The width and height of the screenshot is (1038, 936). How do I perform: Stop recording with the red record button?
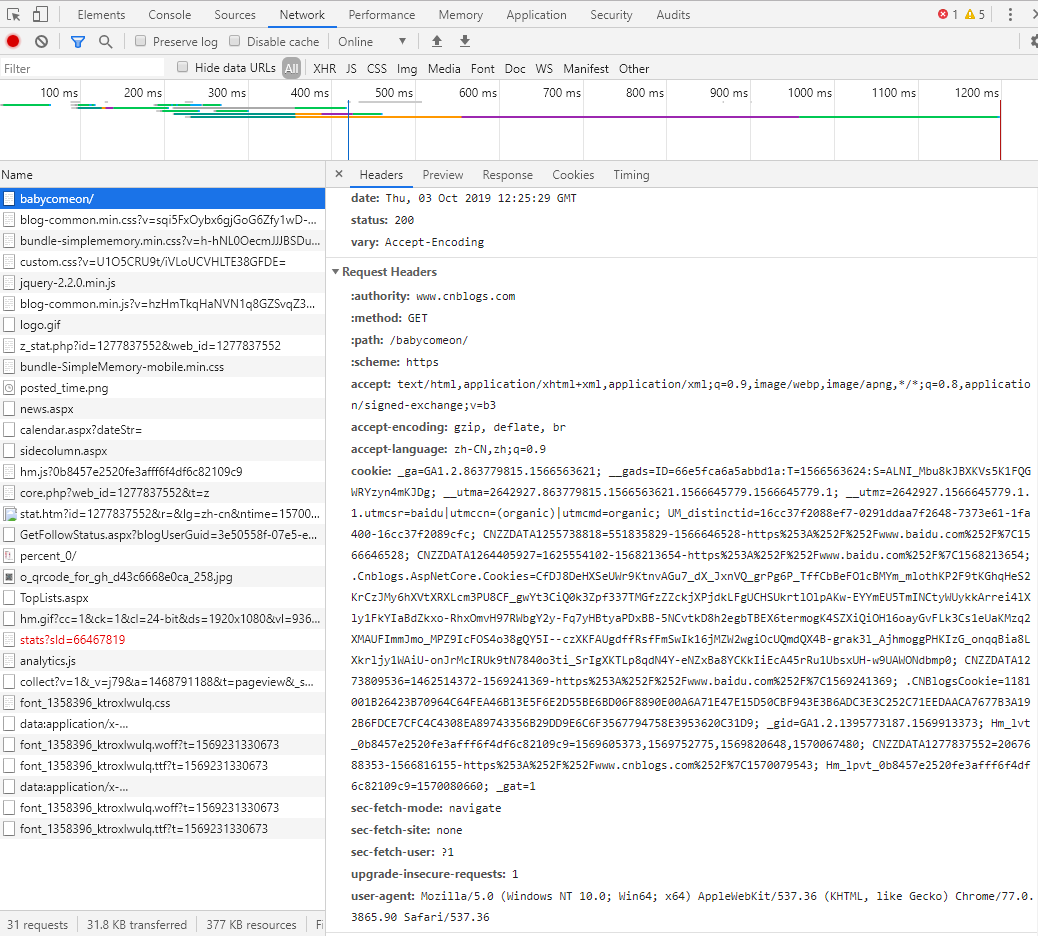[13, 41]
